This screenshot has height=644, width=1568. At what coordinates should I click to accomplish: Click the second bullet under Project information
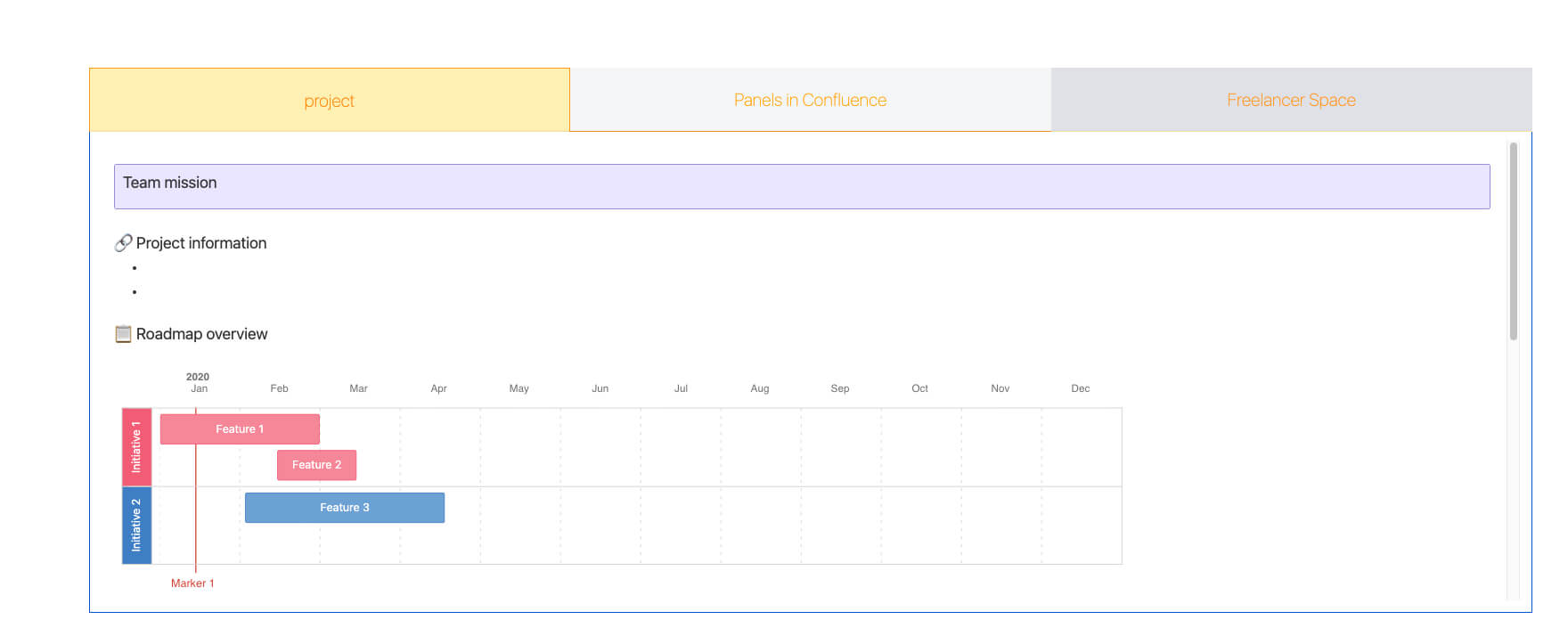135,290
